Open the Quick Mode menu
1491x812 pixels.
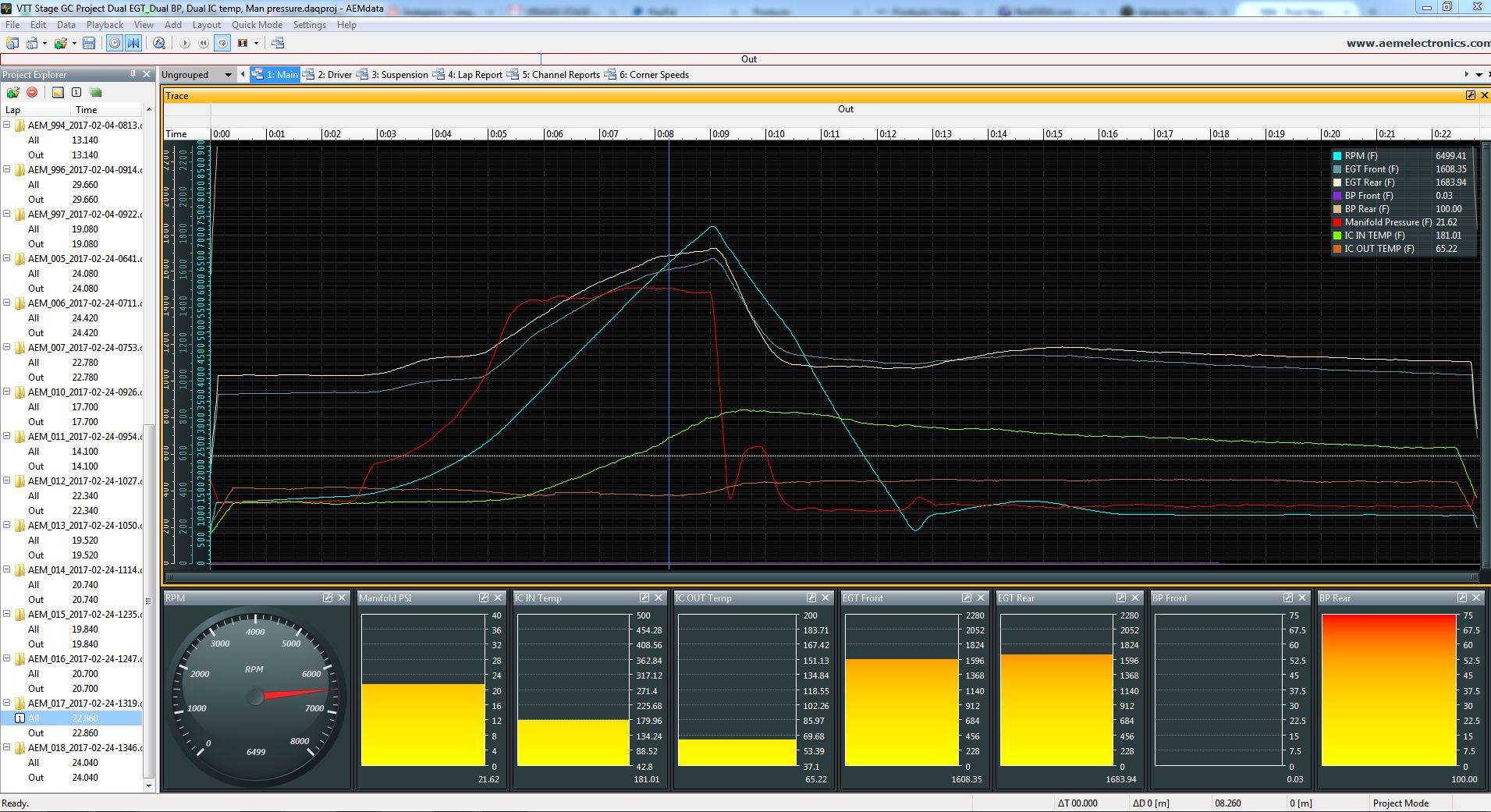click(257, 25)
